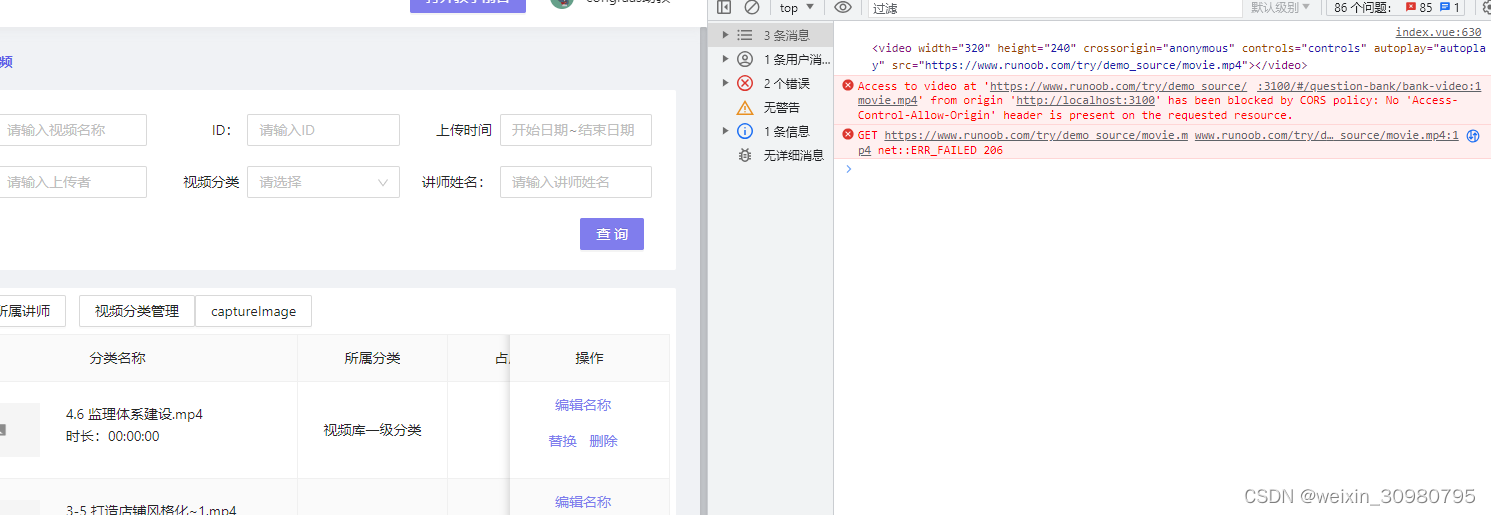Click the error icon of the GET message
Image resolution: width=1491 pixels, height=515 pixels.
848,134
